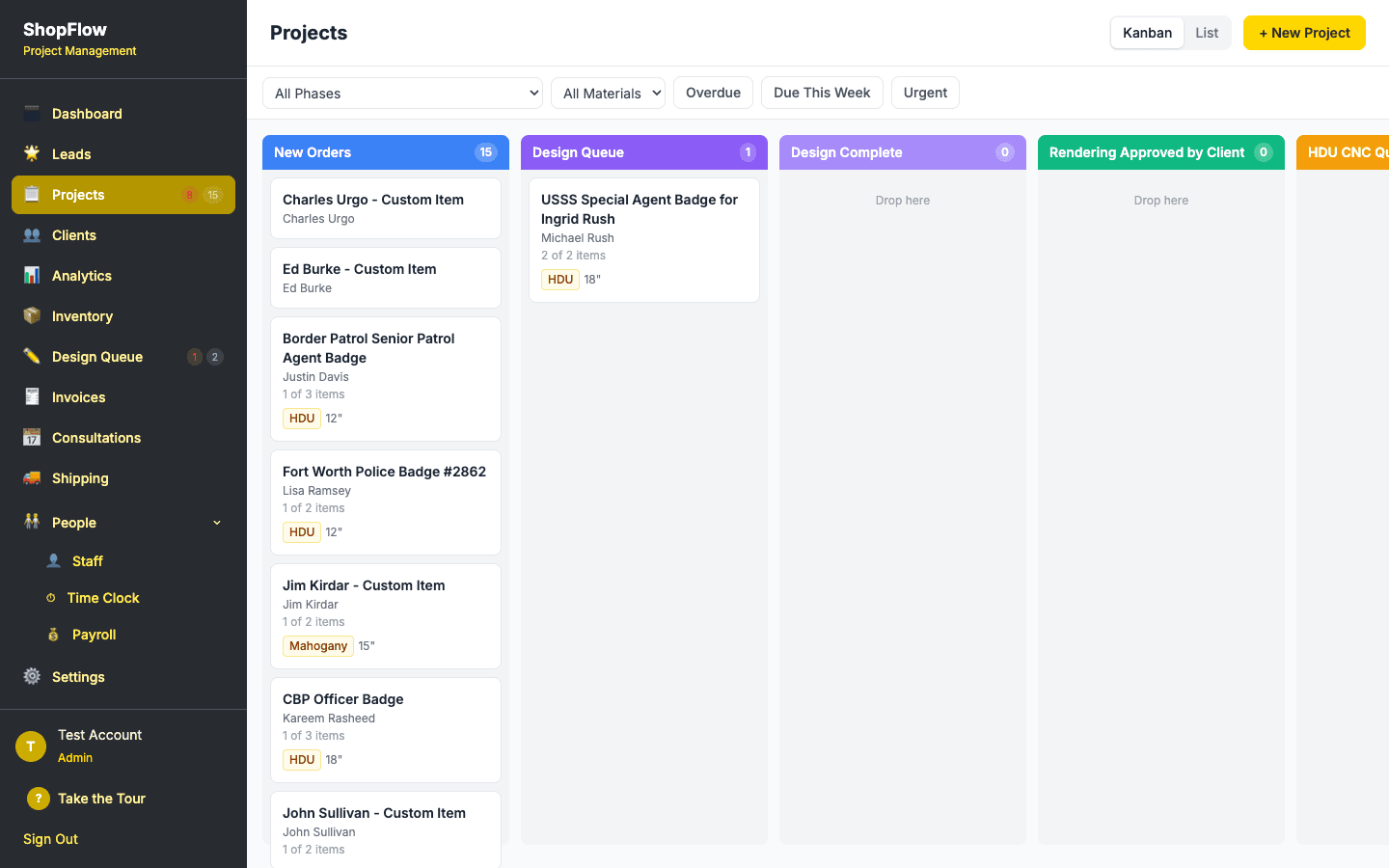Open the All Phases dropdown
Viewport: 1389px width, 868px height.
(402, 93)
